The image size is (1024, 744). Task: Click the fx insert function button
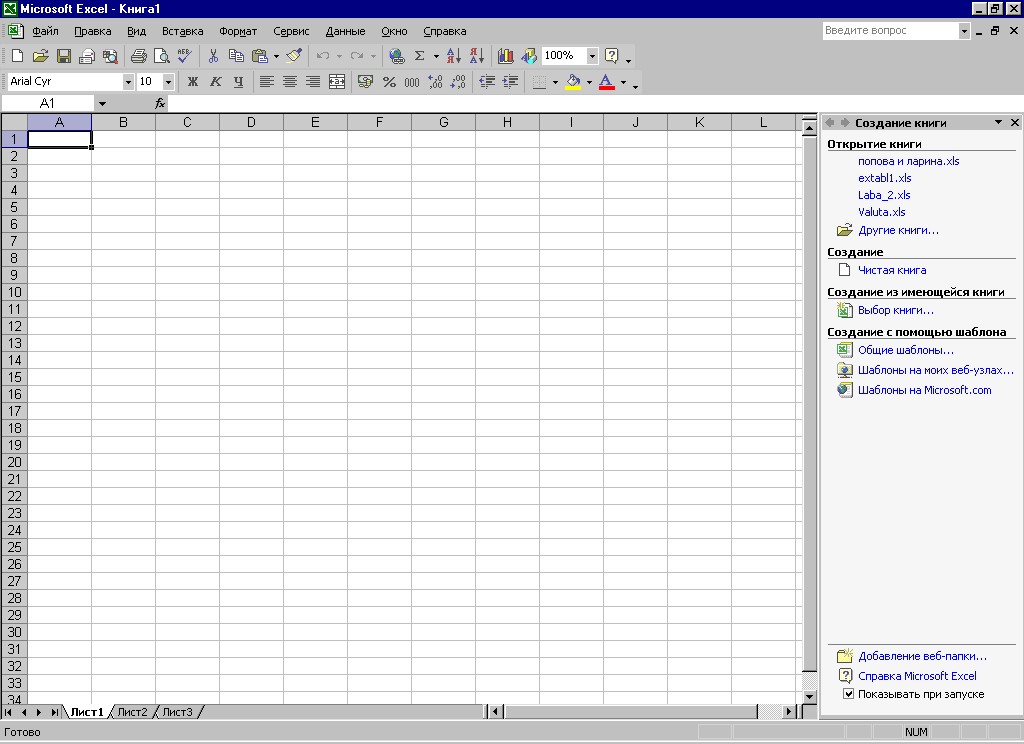pyautogui.click(x=159, y=104)
